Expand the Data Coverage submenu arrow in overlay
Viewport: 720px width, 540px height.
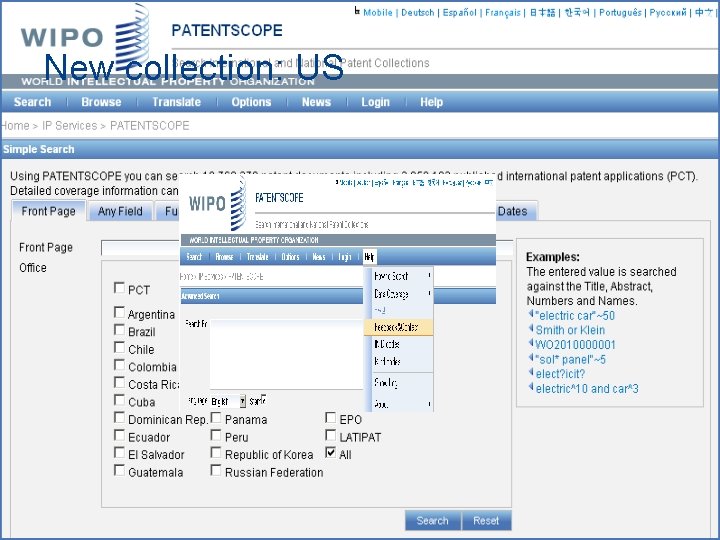click(429, 293)
